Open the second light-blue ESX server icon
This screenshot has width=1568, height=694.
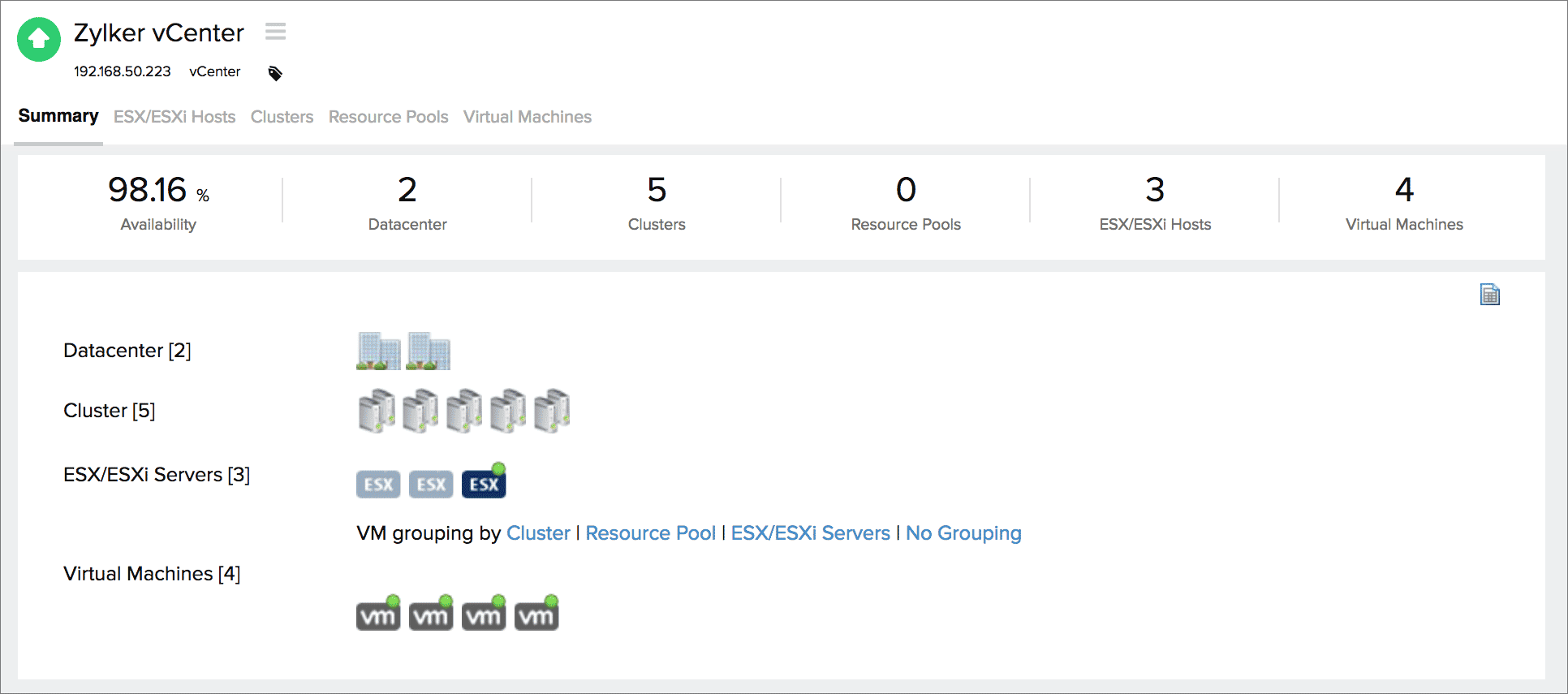click(x=431, y=485)
